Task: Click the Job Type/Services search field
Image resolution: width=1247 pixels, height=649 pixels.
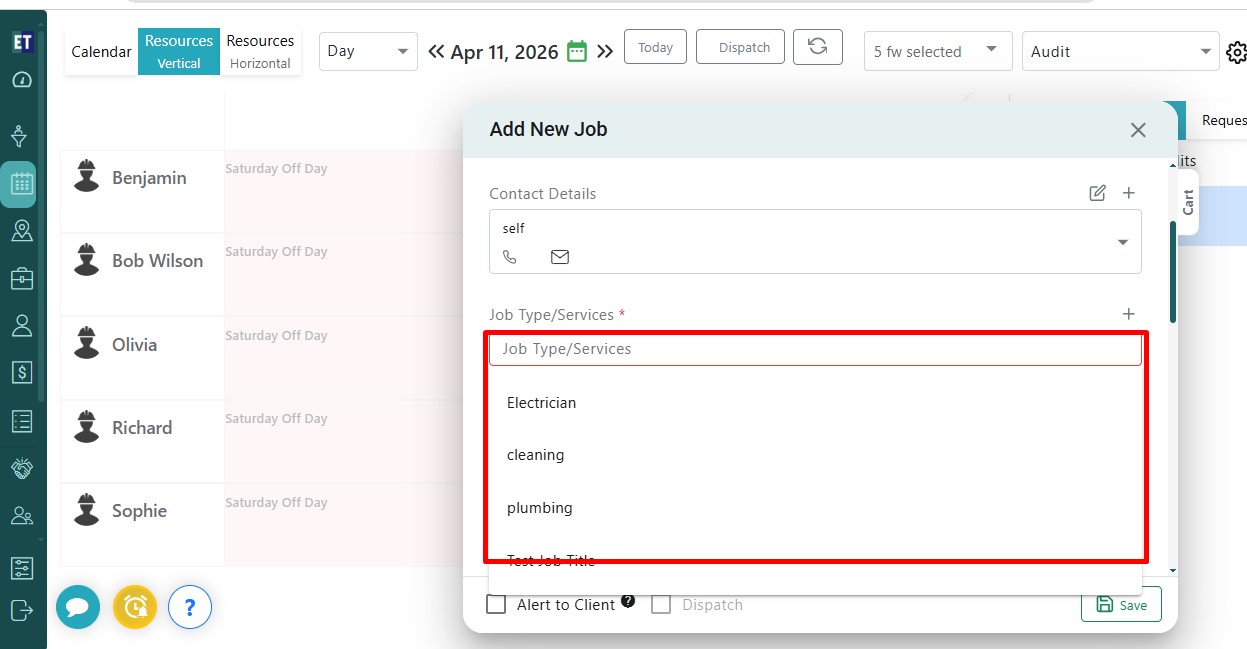Action: [x=814, y=349]
